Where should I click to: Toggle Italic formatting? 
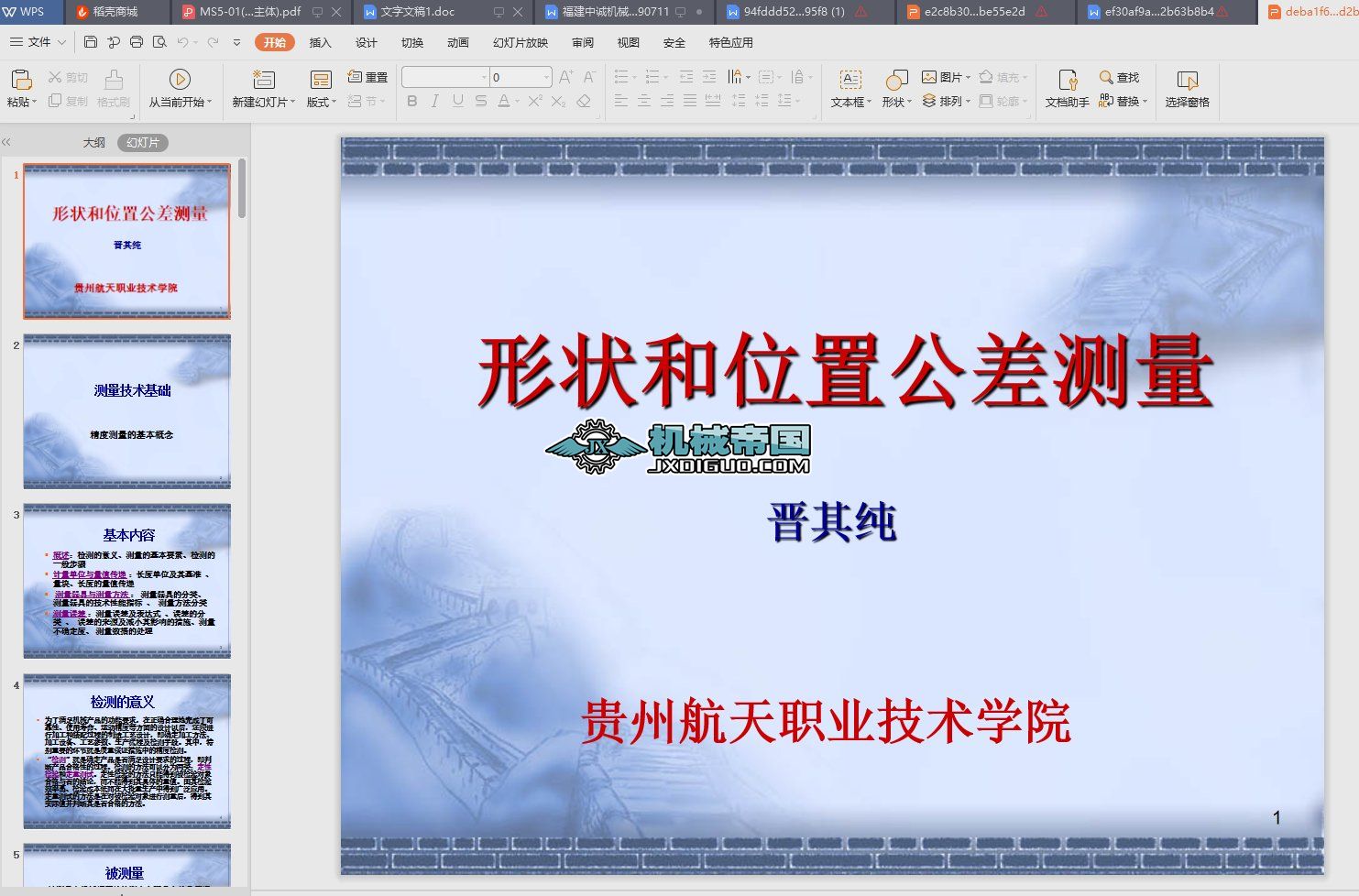click(435, 102)
